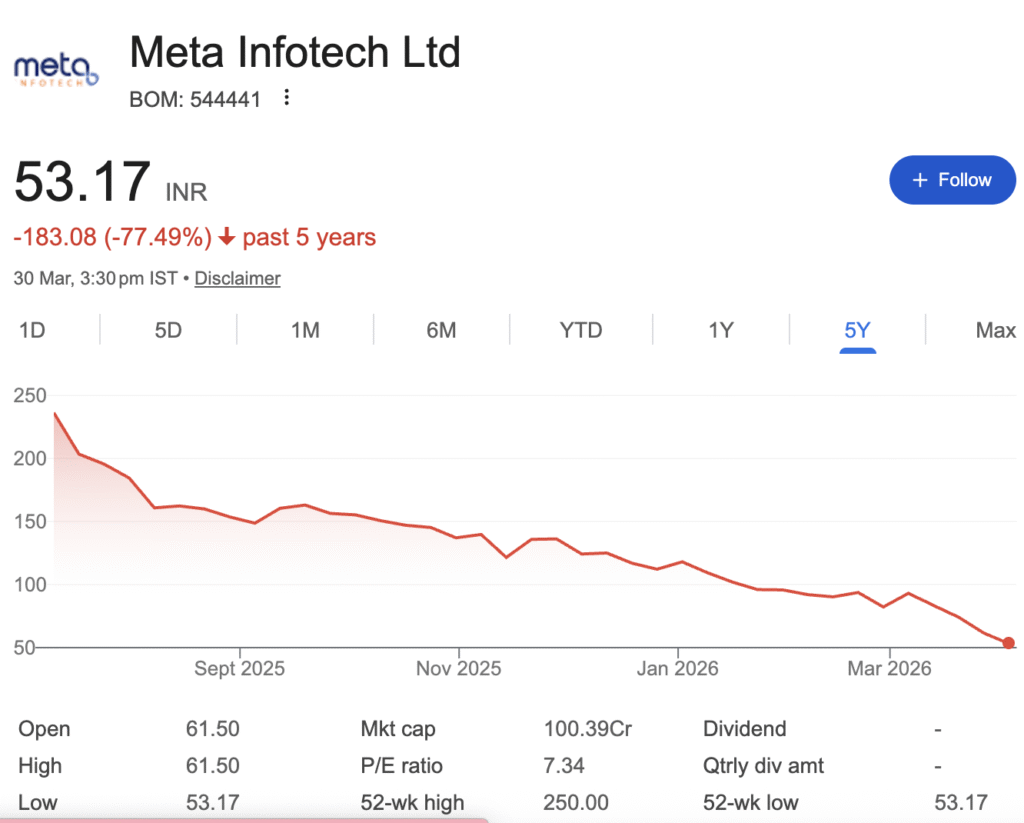Select the 5D time range
Screen dimensions: 1024x823
point(168,330)
